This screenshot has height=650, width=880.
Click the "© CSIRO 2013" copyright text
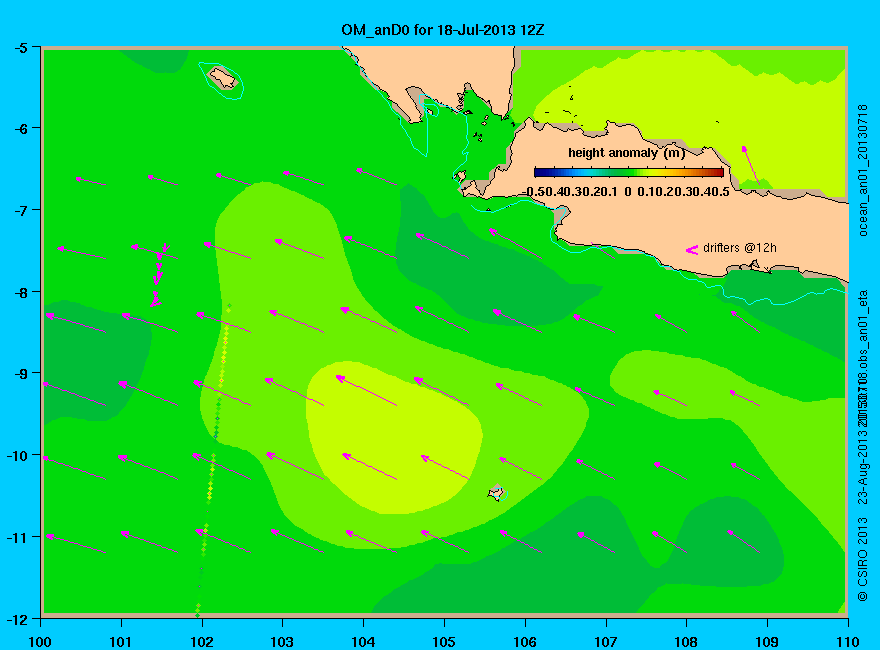[863, 559]
